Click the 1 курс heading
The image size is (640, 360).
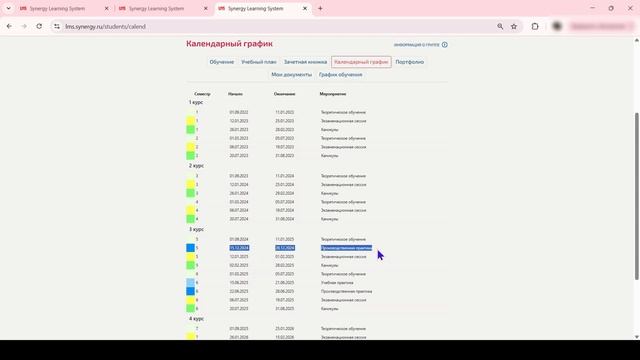coord(196,102)
